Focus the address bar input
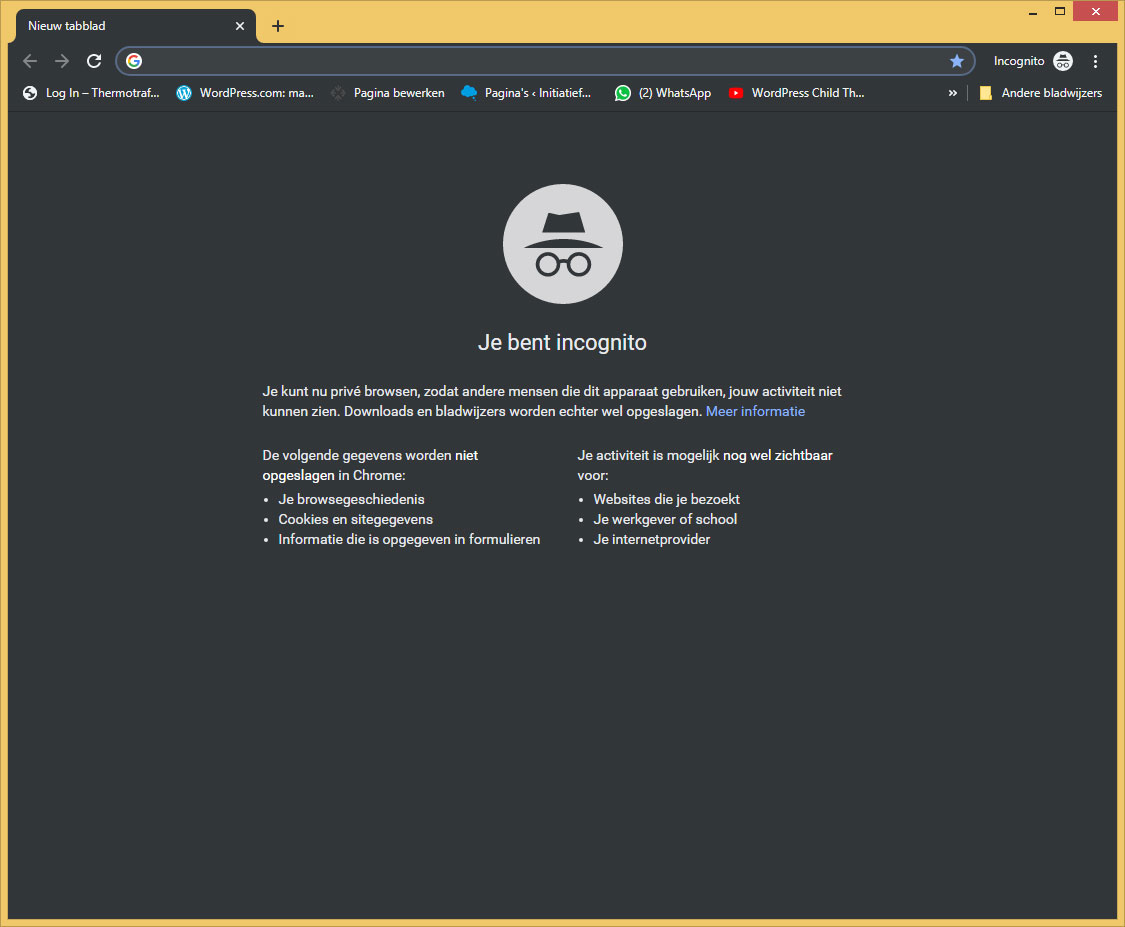 tap(545, 61)
